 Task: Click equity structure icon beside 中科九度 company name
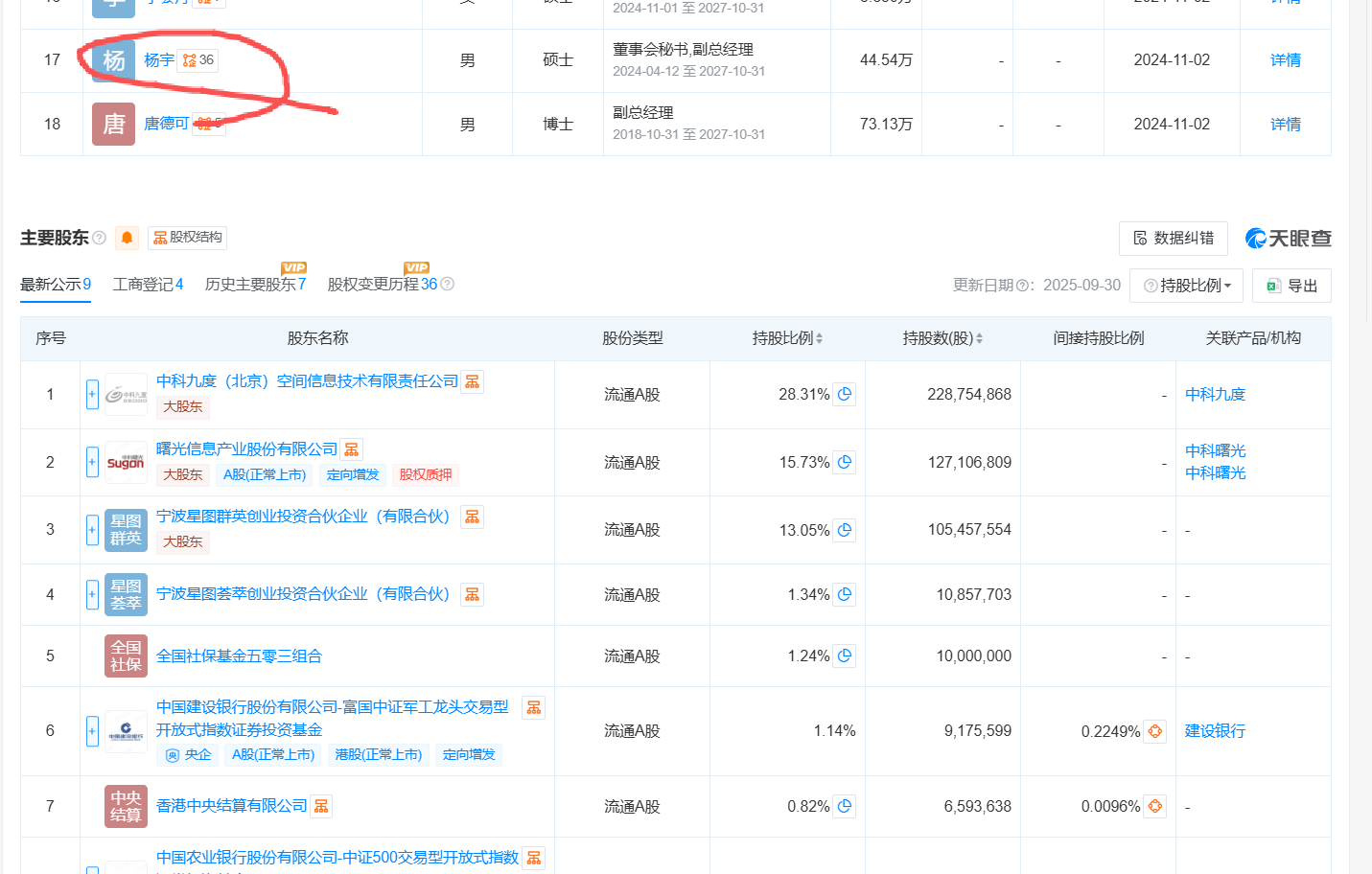472,381
